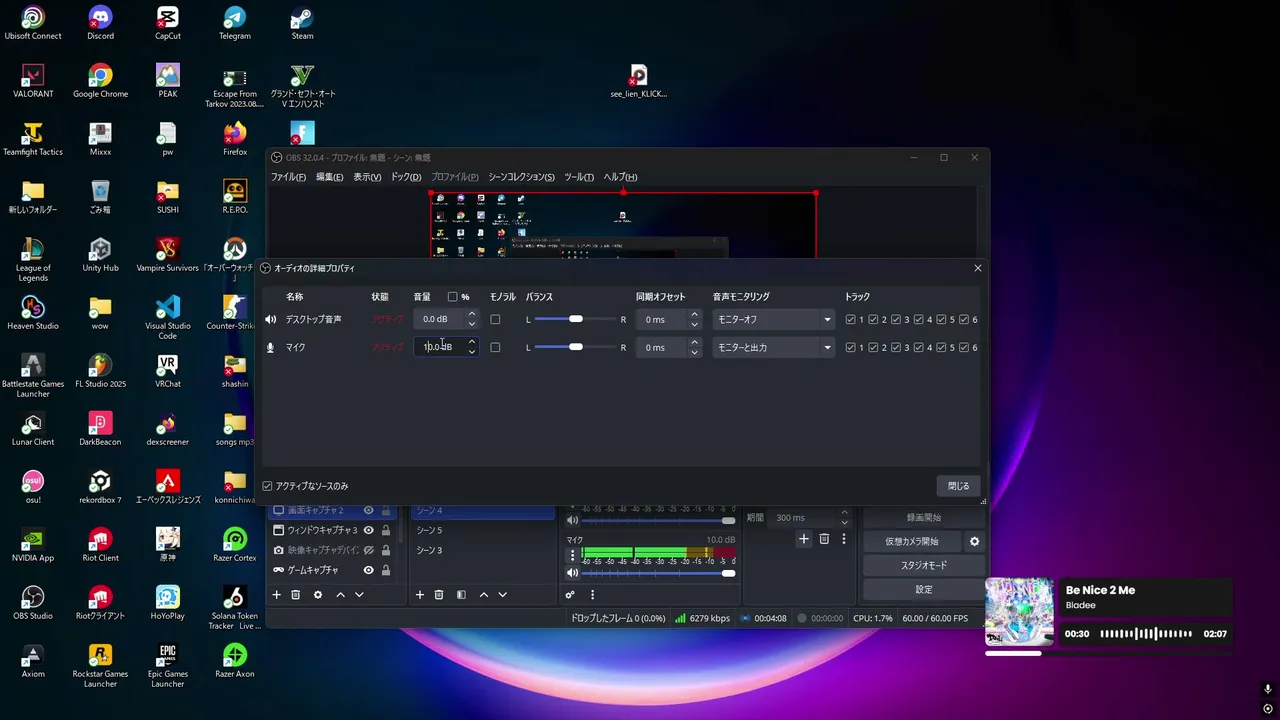Open Visual Studio Code shortcut
Viewport: 1280px width, 720px height.
(x=168, y=318)
